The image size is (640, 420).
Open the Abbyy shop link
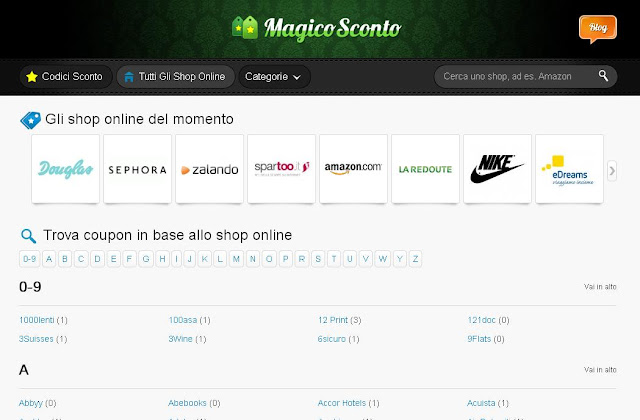coord(31,403)
